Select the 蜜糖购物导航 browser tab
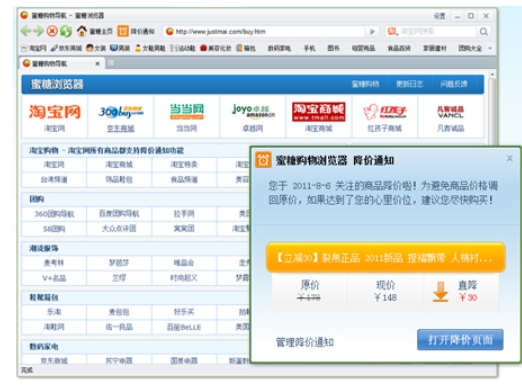522x387 pixels. (x=61, y=63)
